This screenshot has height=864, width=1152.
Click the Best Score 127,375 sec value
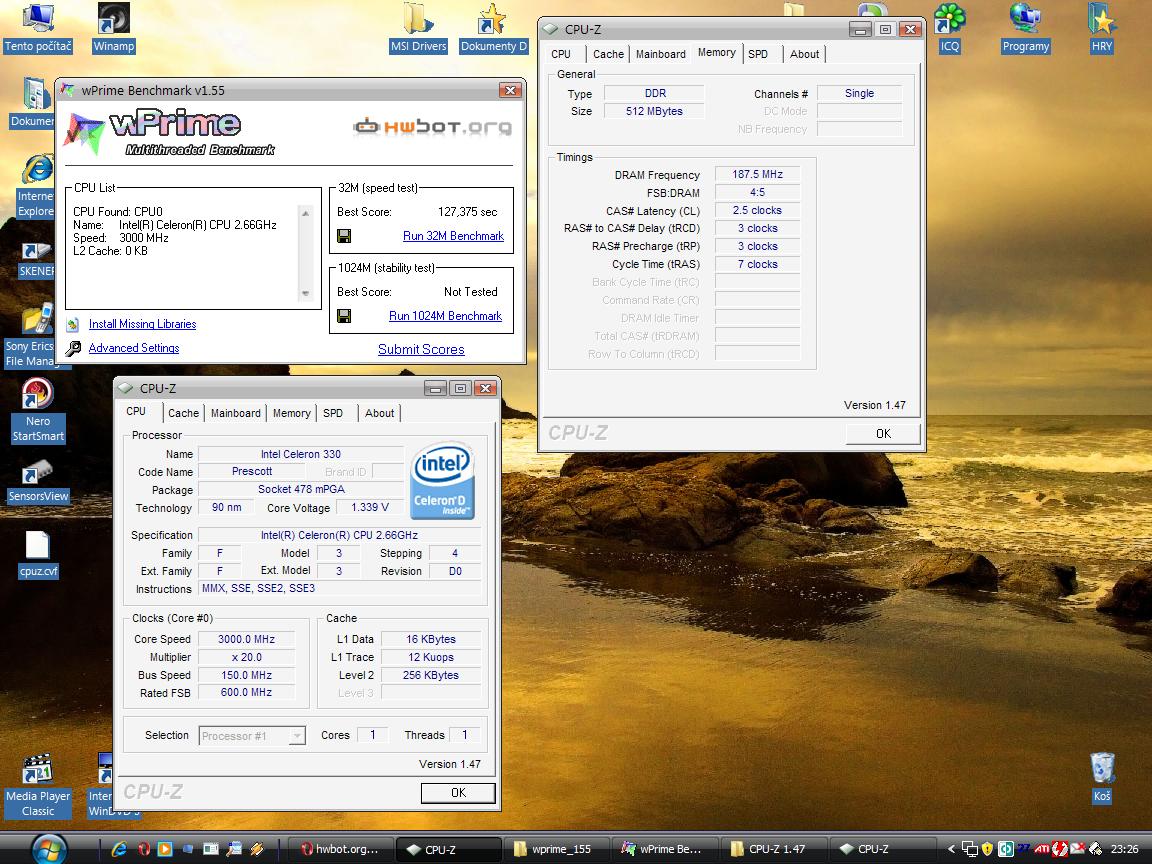coord(467,212)
